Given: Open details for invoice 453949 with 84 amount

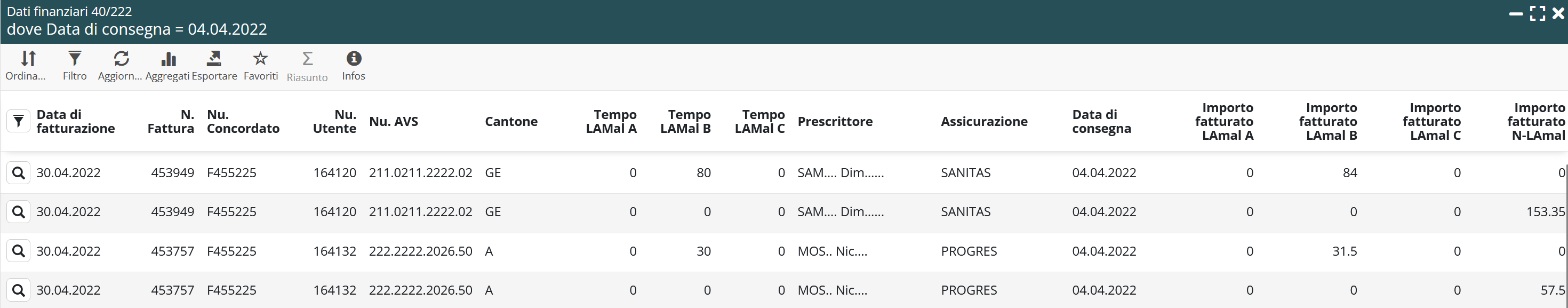Looking at the screenshot, I should [x=18, y=173].
